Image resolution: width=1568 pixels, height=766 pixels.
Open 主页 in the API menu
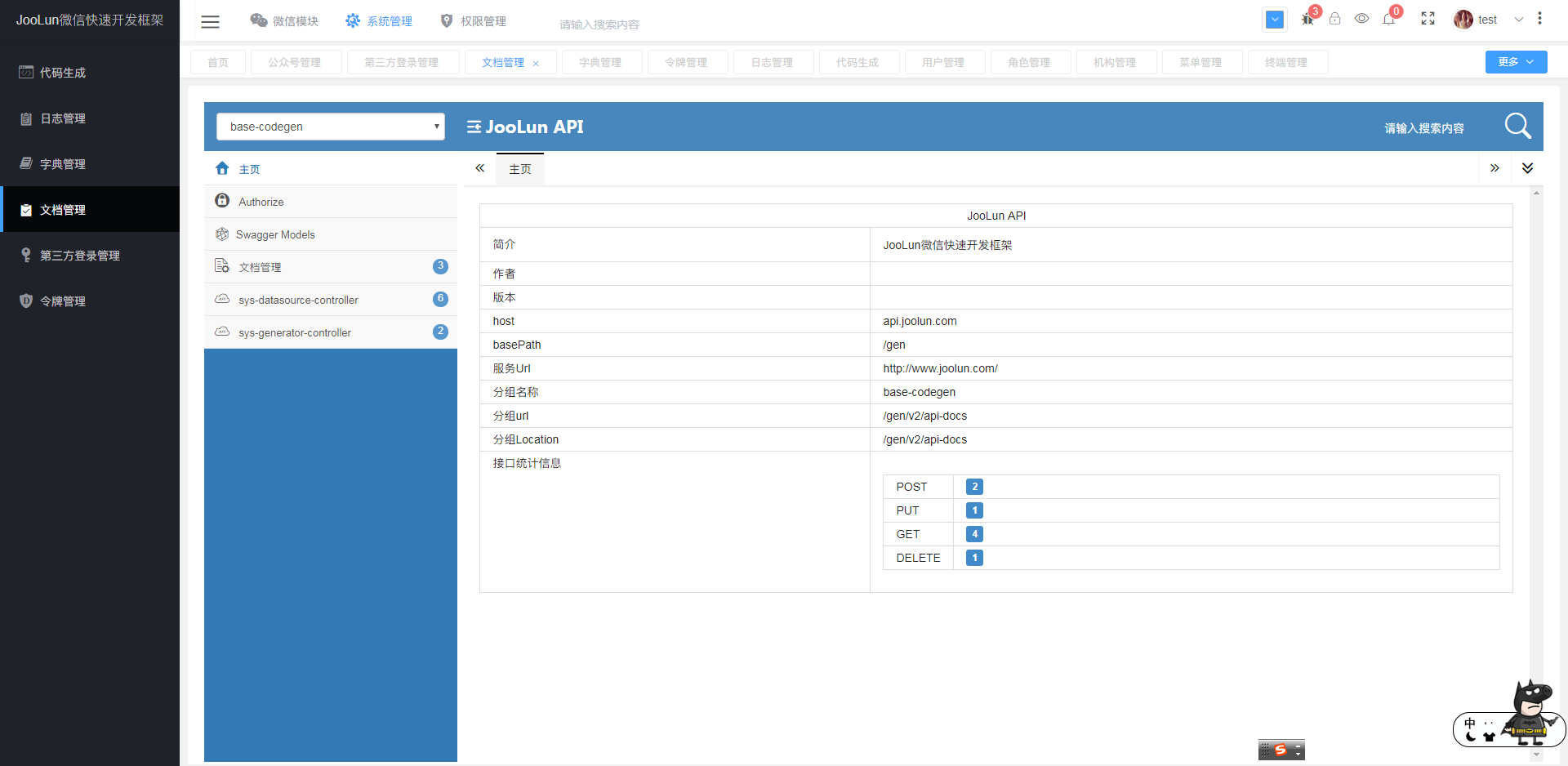pyautogui.click(x=331, y=169)
